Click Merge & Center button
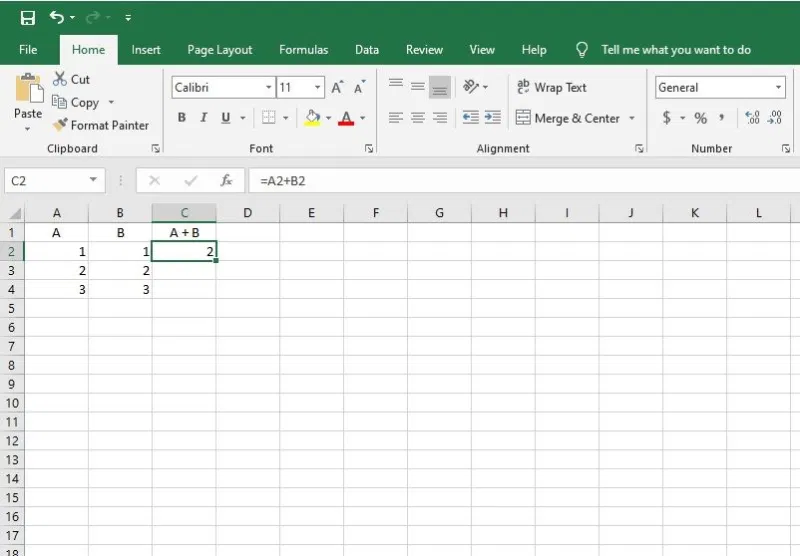 pyautogui.click(x=567, y=118)
